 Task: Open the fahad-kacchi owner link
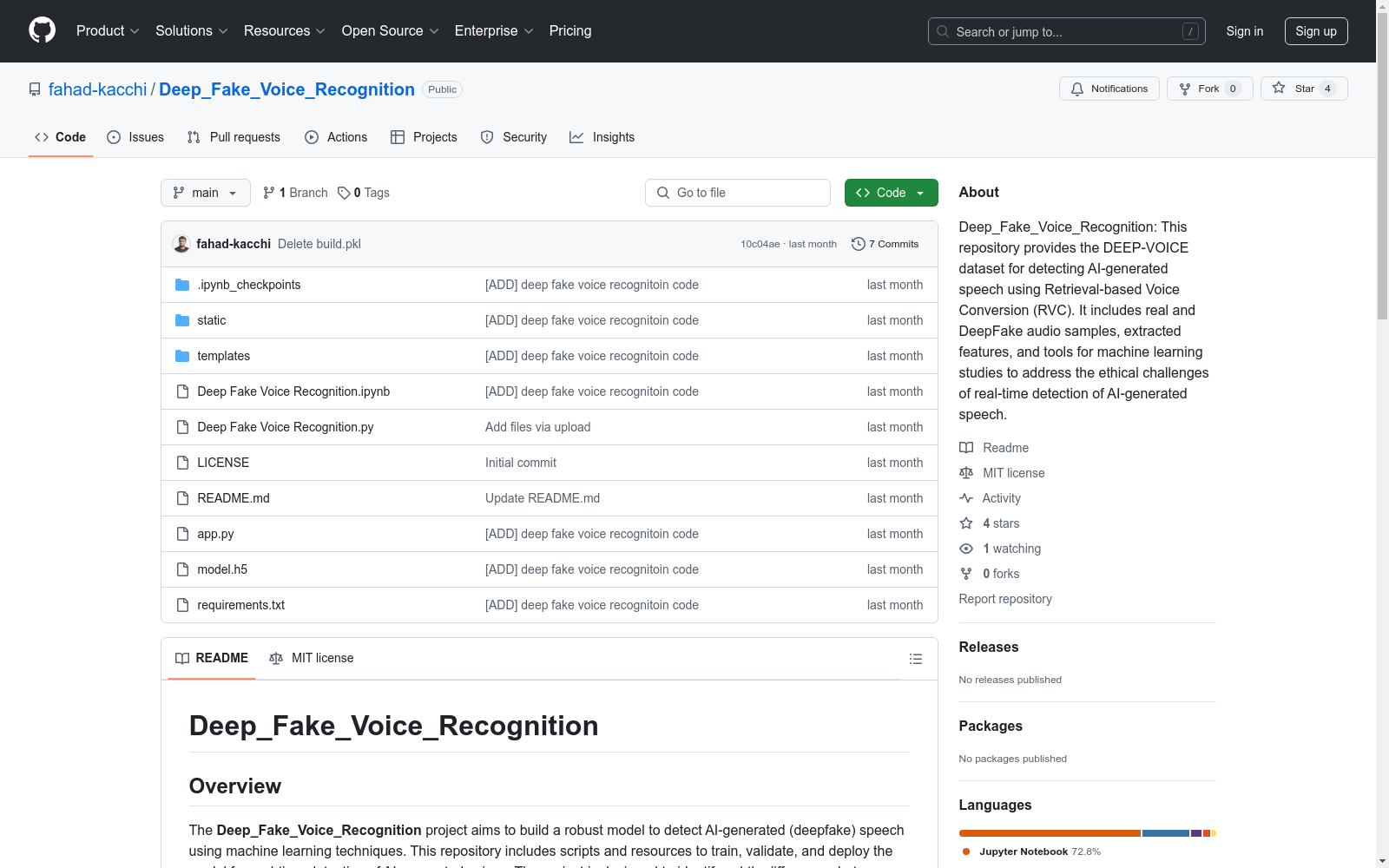tap(98, 89)
